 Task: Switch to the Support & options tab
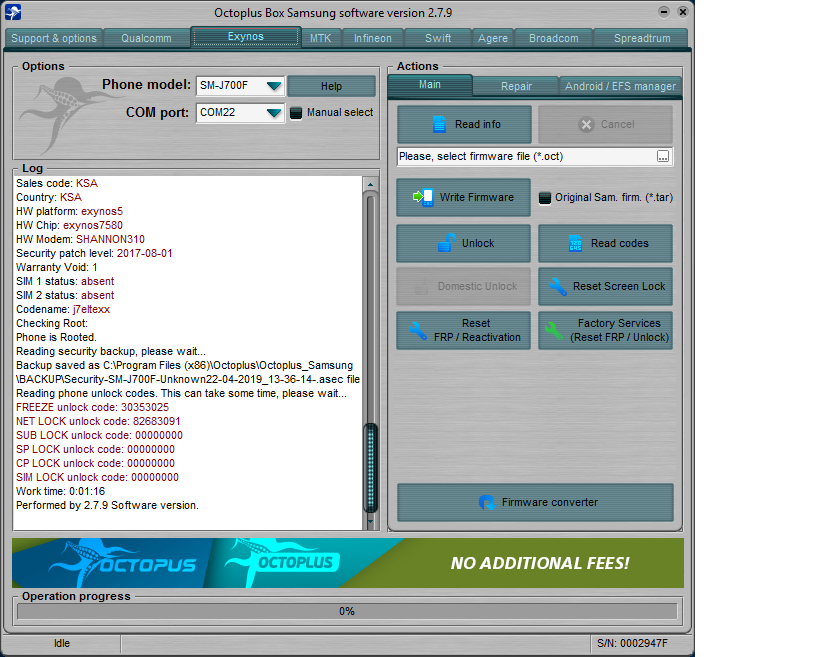[x=54, y=38]
